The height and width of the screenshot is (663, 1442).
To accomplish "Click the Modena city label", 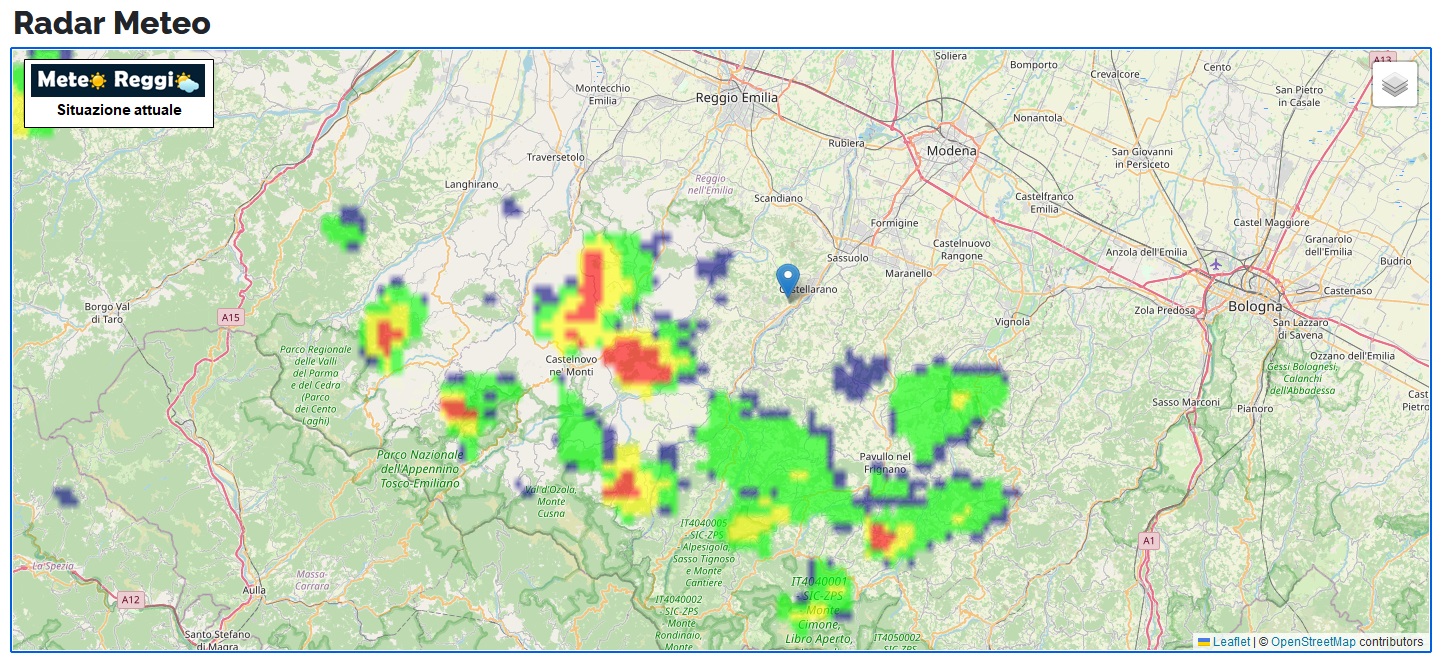I will 951,151.
